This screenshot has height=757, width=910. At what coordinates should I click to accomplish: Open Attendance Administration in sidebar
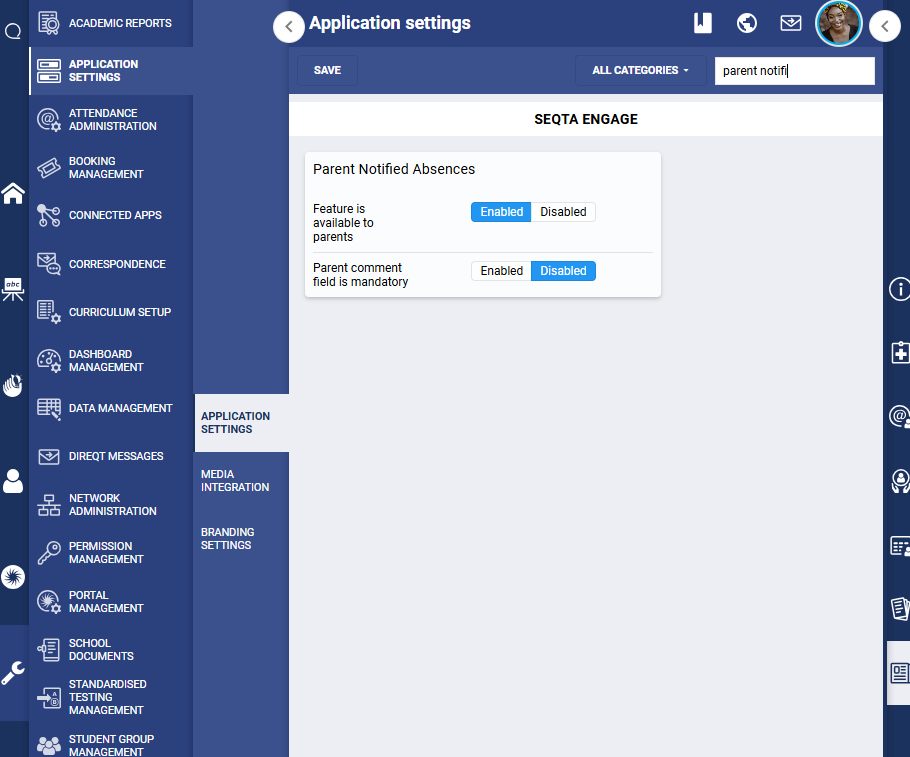(111, 120)
